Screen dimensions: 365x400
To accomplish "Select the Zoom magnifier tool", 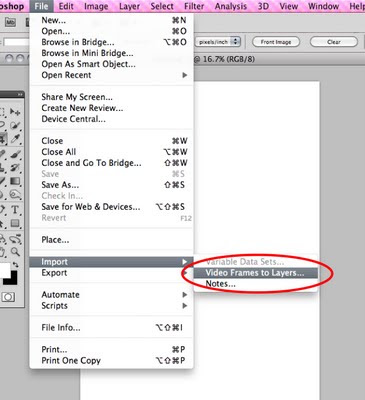I will 15,252.
